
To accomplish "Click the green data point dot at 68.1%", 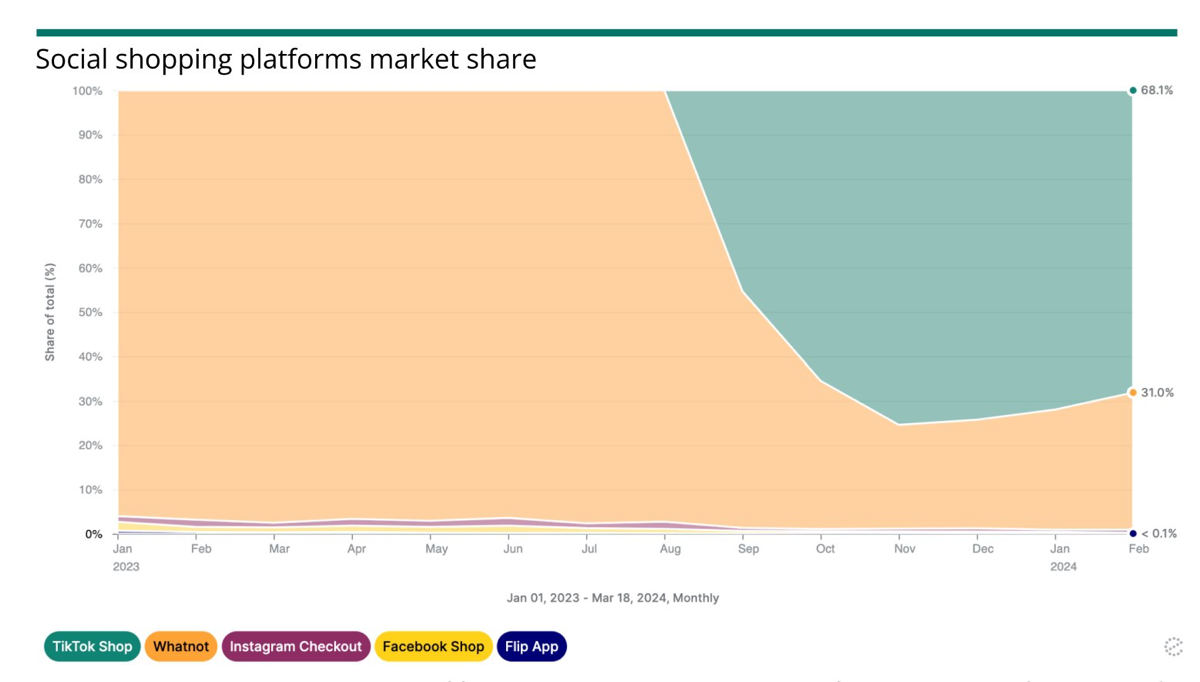I will (x=1133, y=91).
